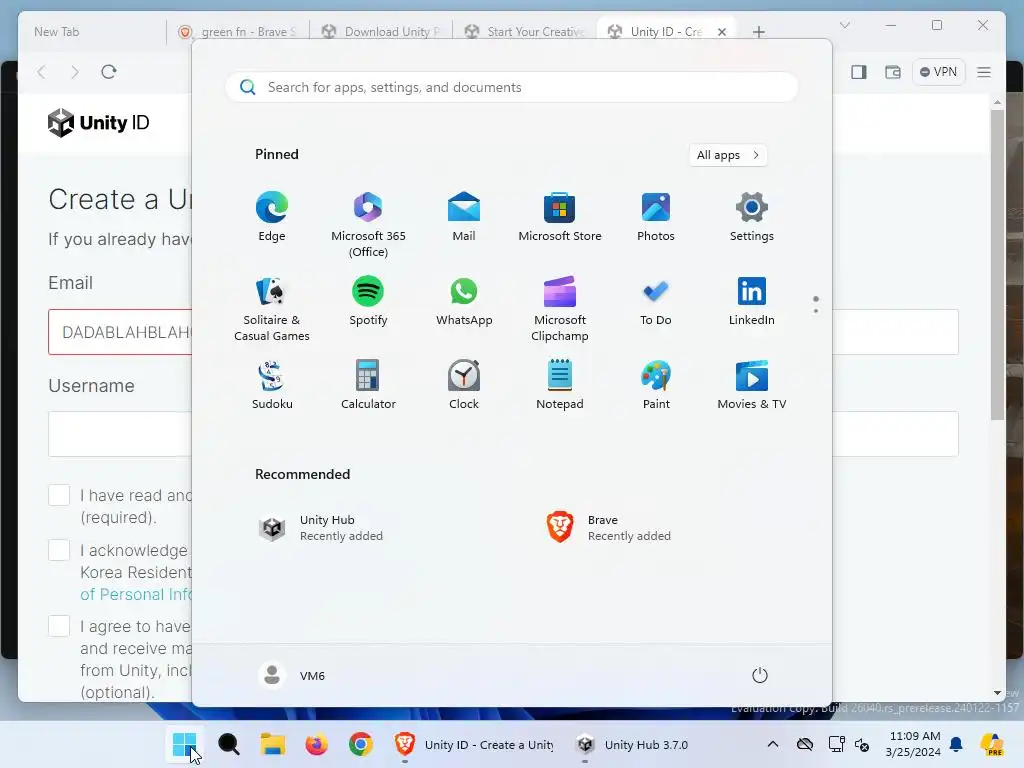Open Microsoft Clipchamp

(560, 308)
